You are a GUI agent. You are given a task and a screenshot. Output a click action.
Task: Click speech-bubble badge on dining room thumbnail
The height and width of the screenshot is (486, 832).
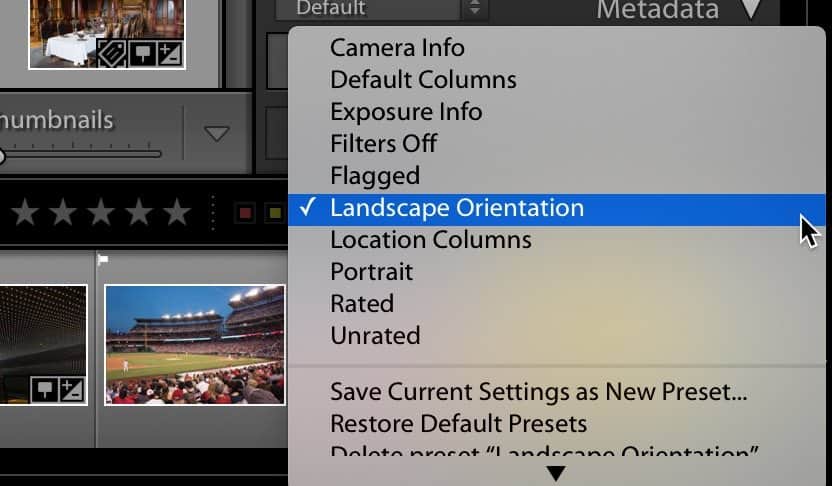(x=142, y=54)
